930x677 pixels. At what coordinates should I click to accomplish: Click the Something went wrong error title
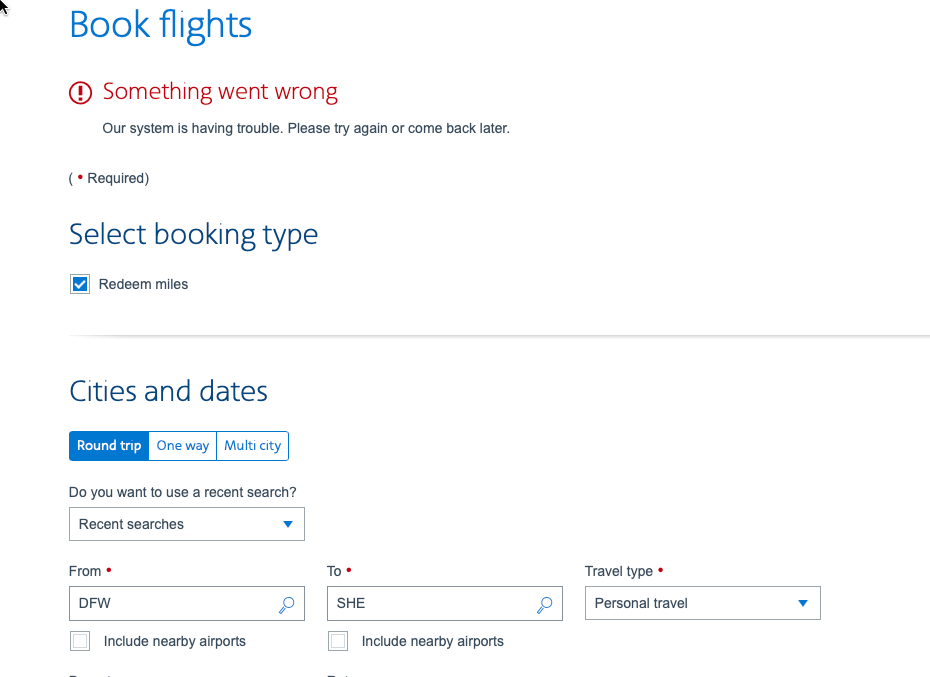220,92
